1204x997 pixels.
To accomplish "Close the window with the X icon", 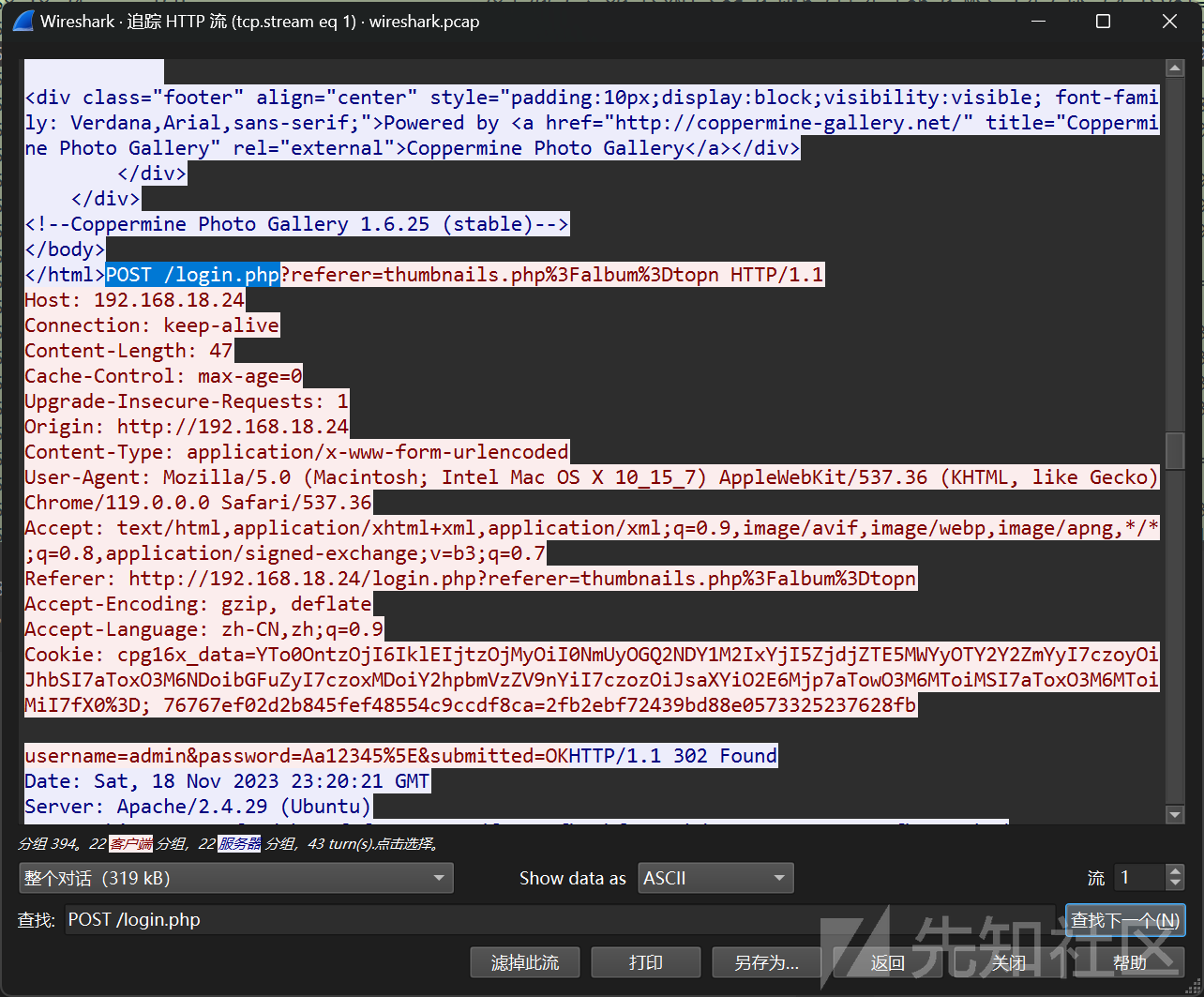I will (x=1169, y=22).
